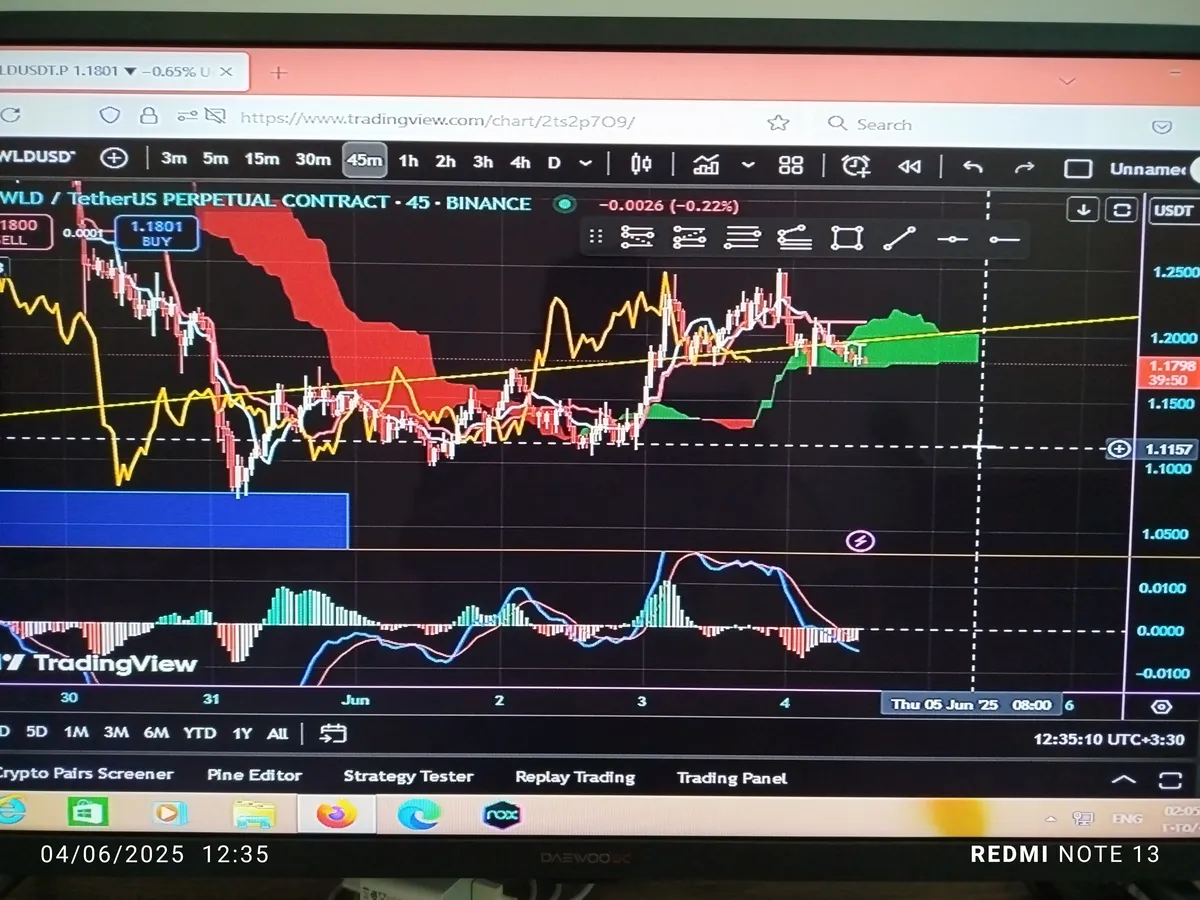Select the WLDUSDT.P browser tab
1200x900 pixels.
tap(123, 71)
